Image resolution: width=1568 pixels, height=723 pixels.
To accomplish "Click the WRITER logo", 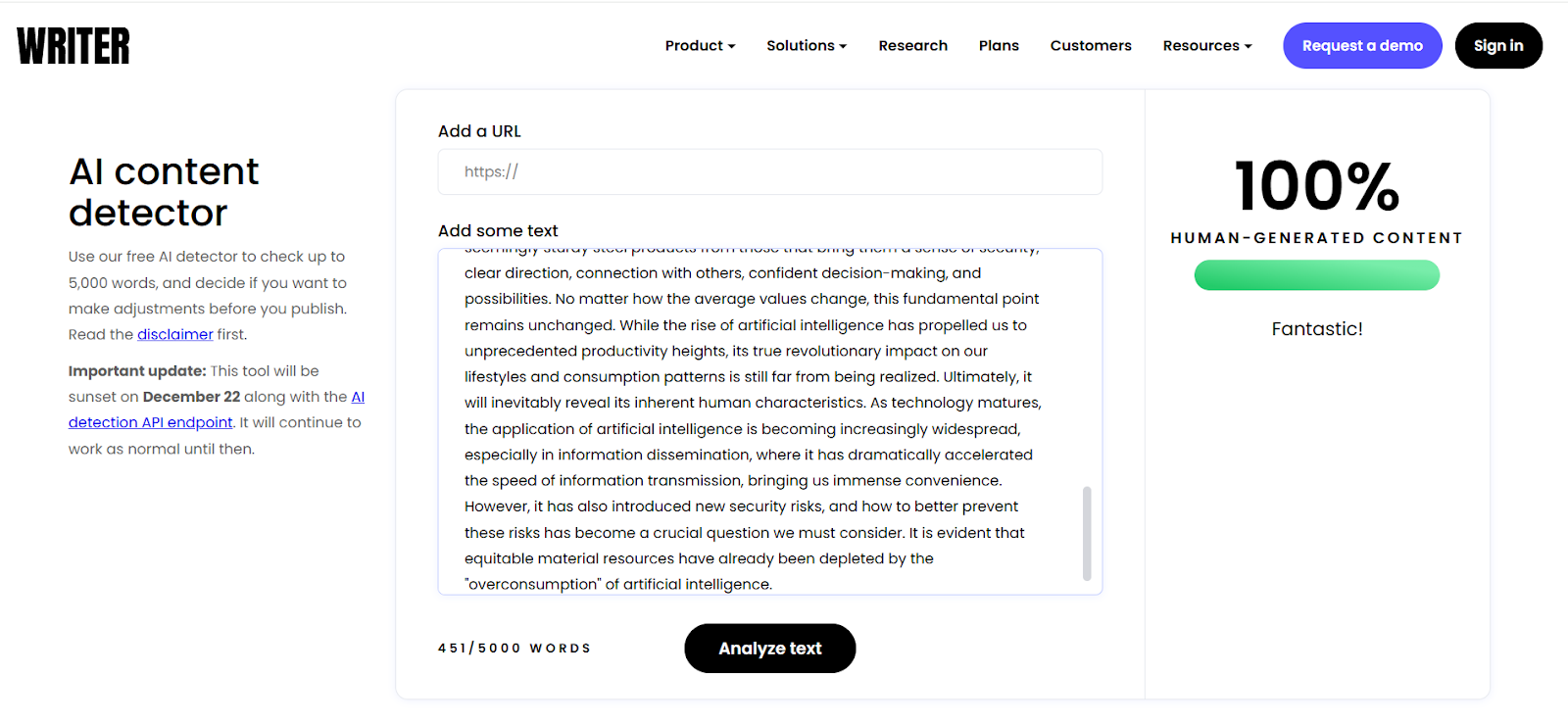I will [73, 45].
